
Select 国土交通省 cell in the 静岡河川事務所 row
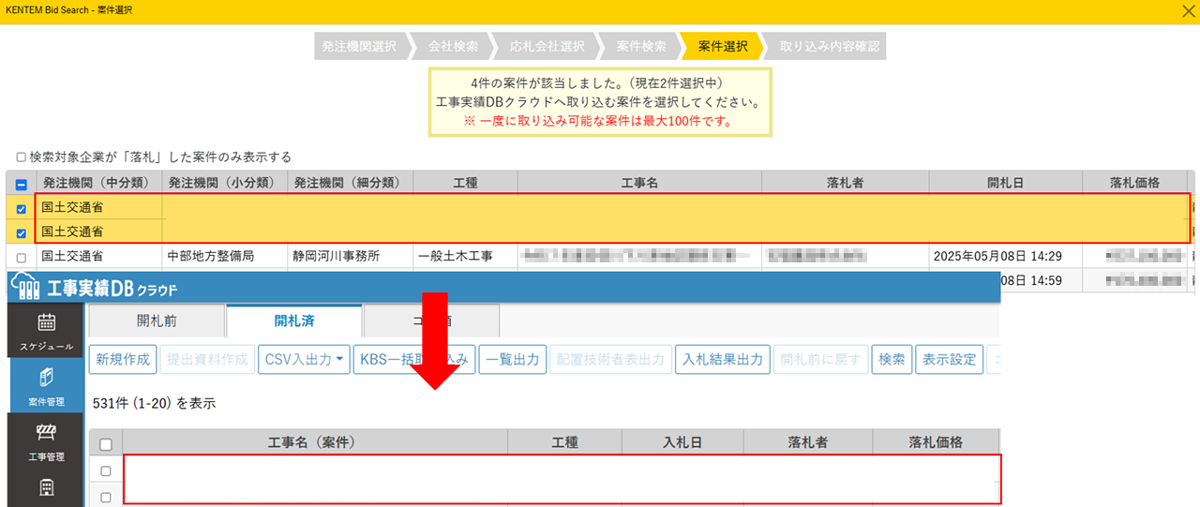97,256
